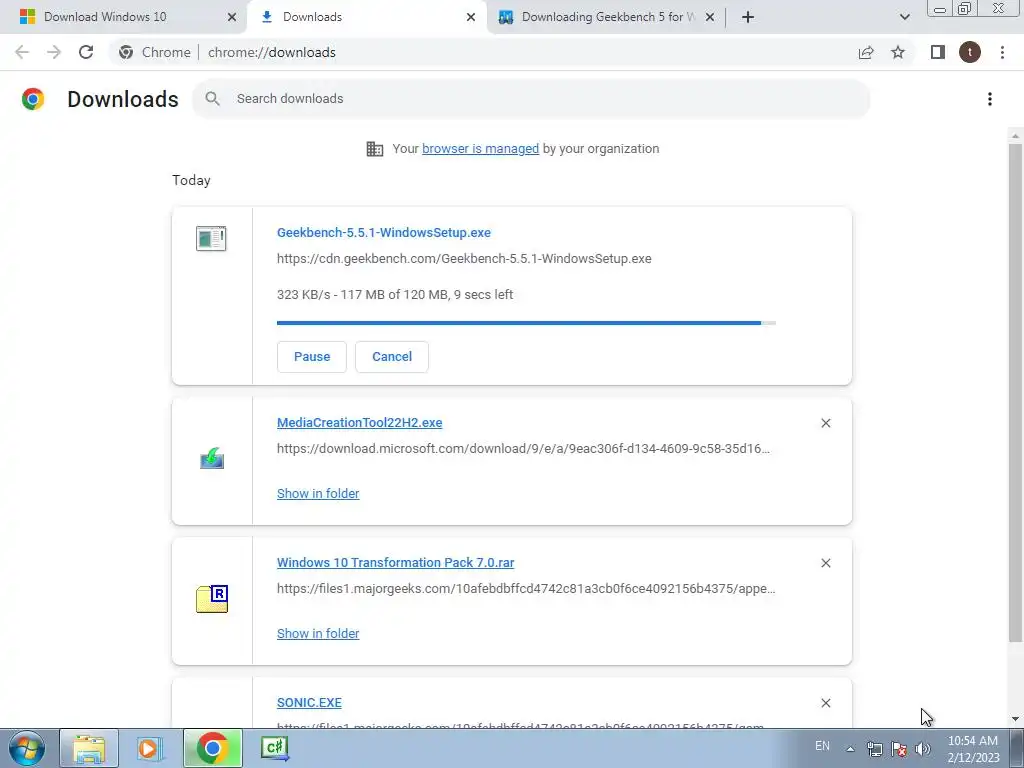The image size is (1024, 768).
Task: Open the Action Center flag icon
Action: point(899,748)
